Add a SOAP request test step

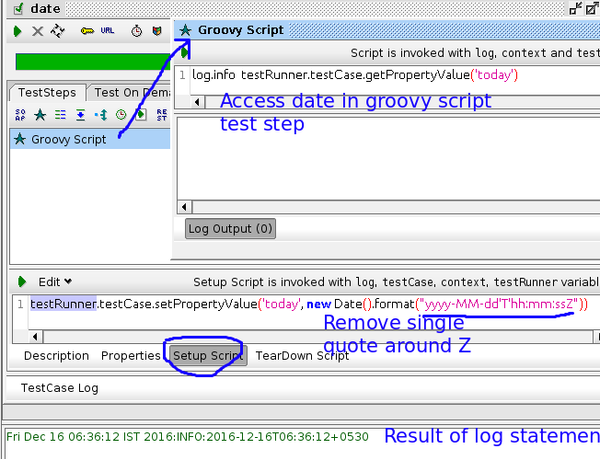pos(22,115)
